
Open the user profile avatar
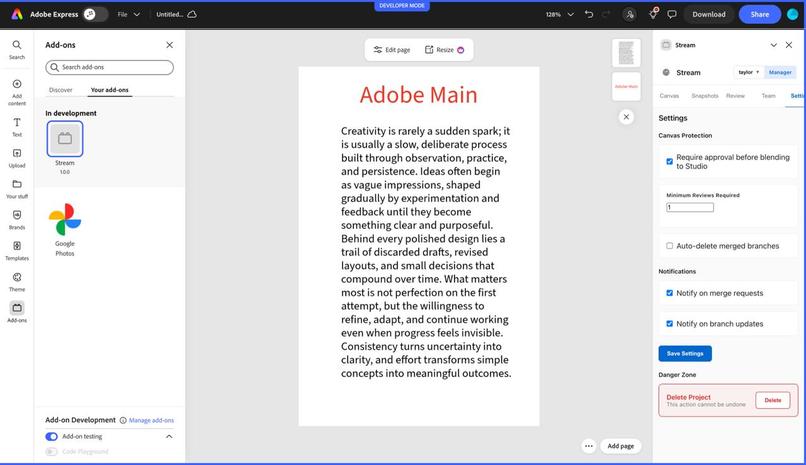tap(793, 14)
